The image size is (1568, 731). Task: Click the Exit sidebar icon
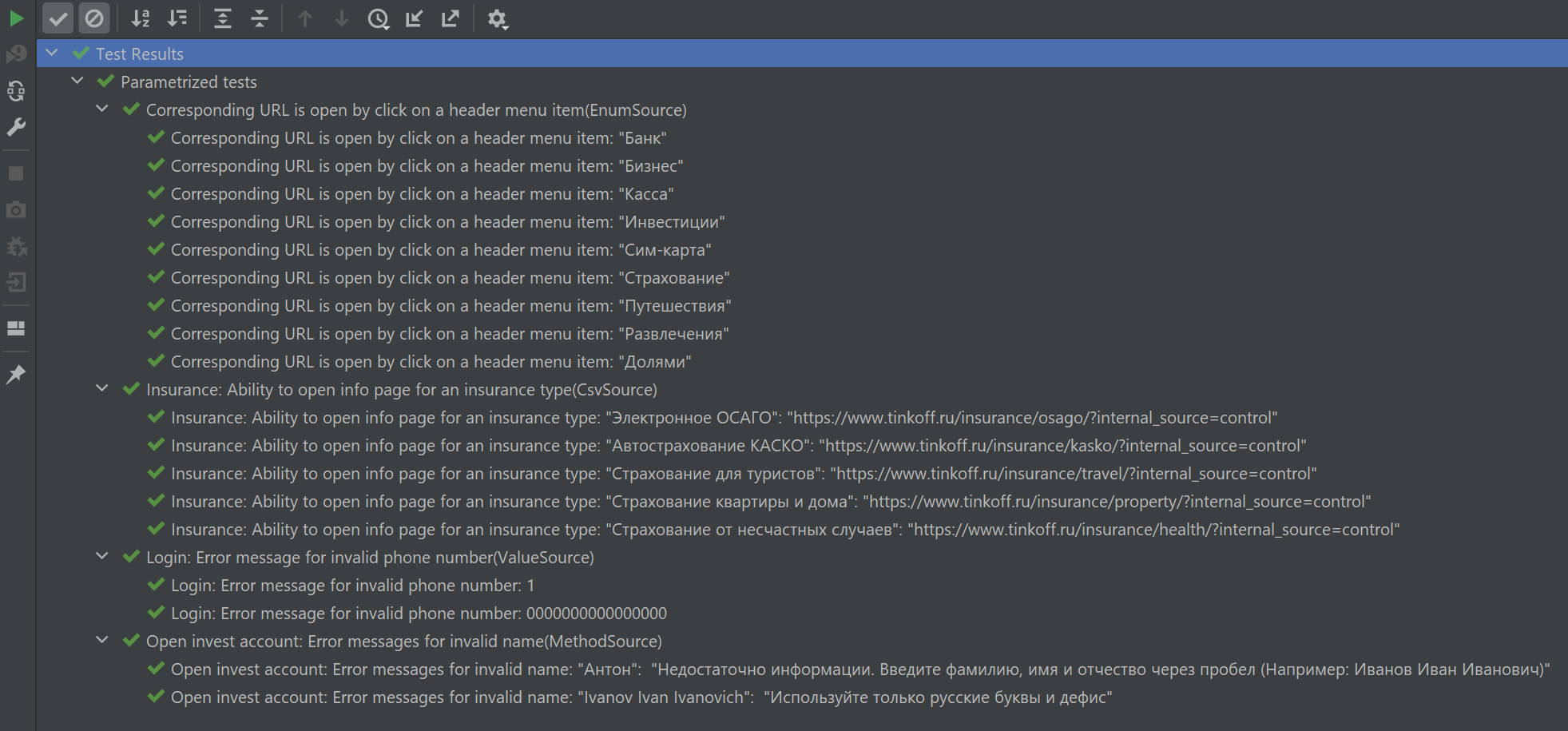[x=16, y=282]
